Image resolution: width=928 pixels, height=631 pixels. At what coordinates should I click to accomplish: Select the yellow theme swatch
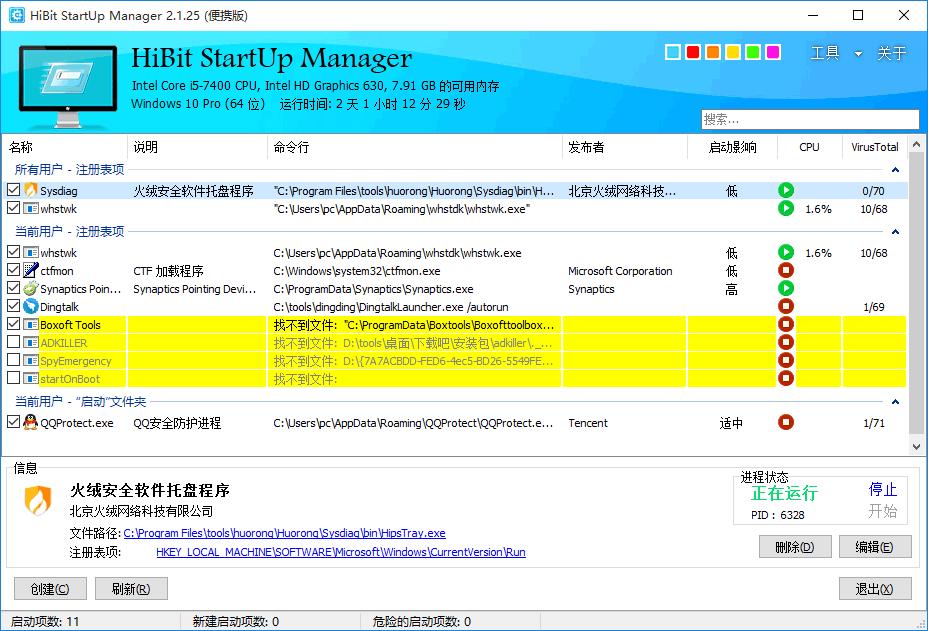click(x=733, y=52)
